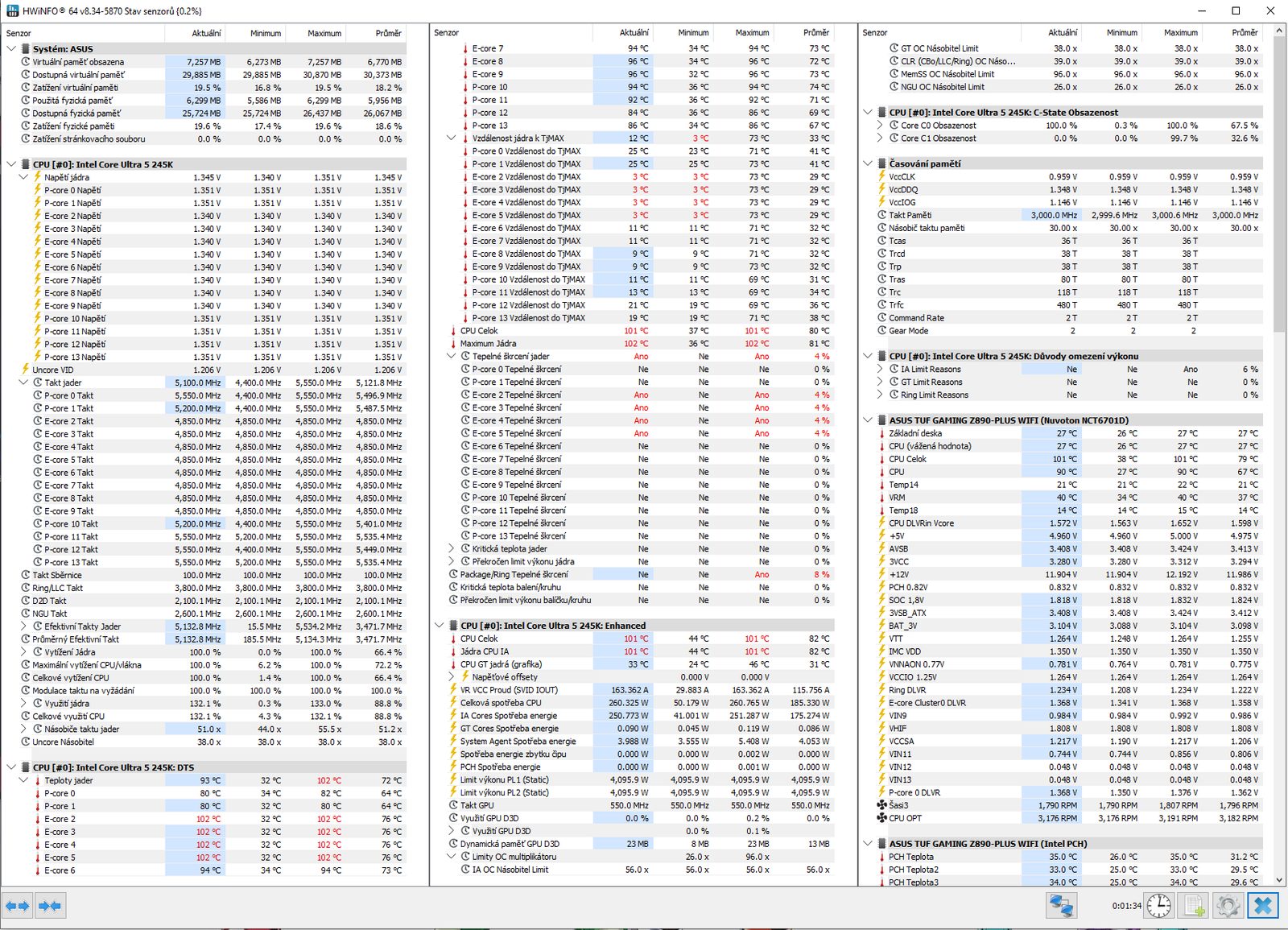Select the CPU Celok temperature row
This screenshot has width=1288, height=930.
pos(479,331)
